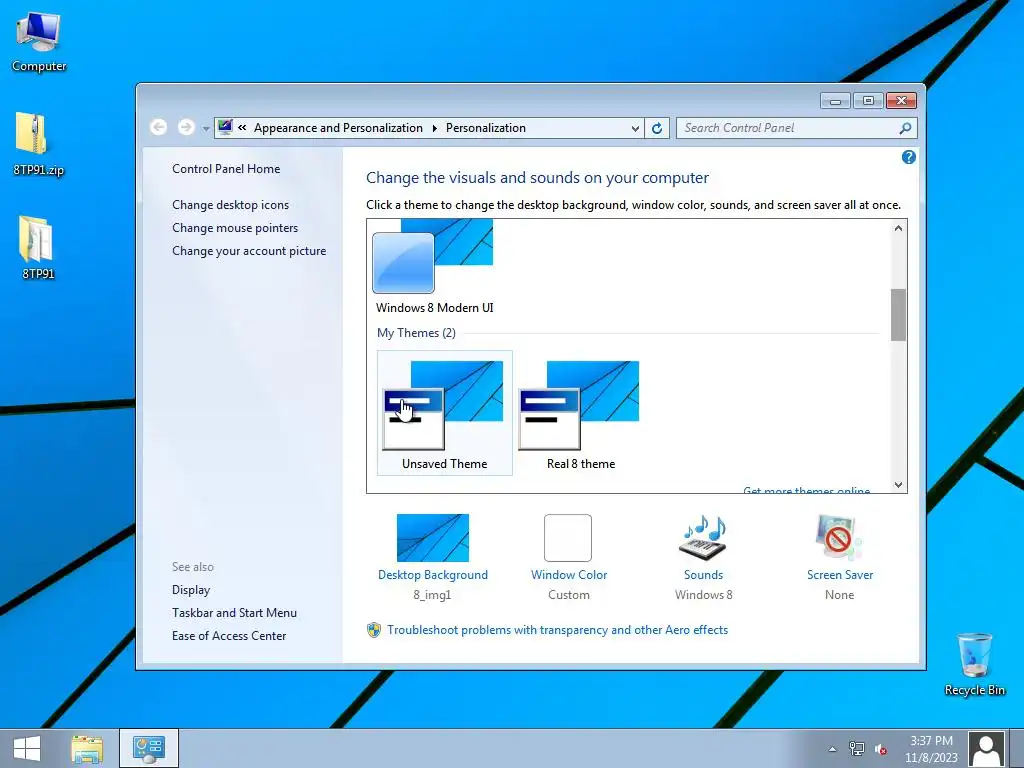Click the search magnifier icon
Image resolution: width=1024 pixels, height=768 pixels.
click(905, 128)
